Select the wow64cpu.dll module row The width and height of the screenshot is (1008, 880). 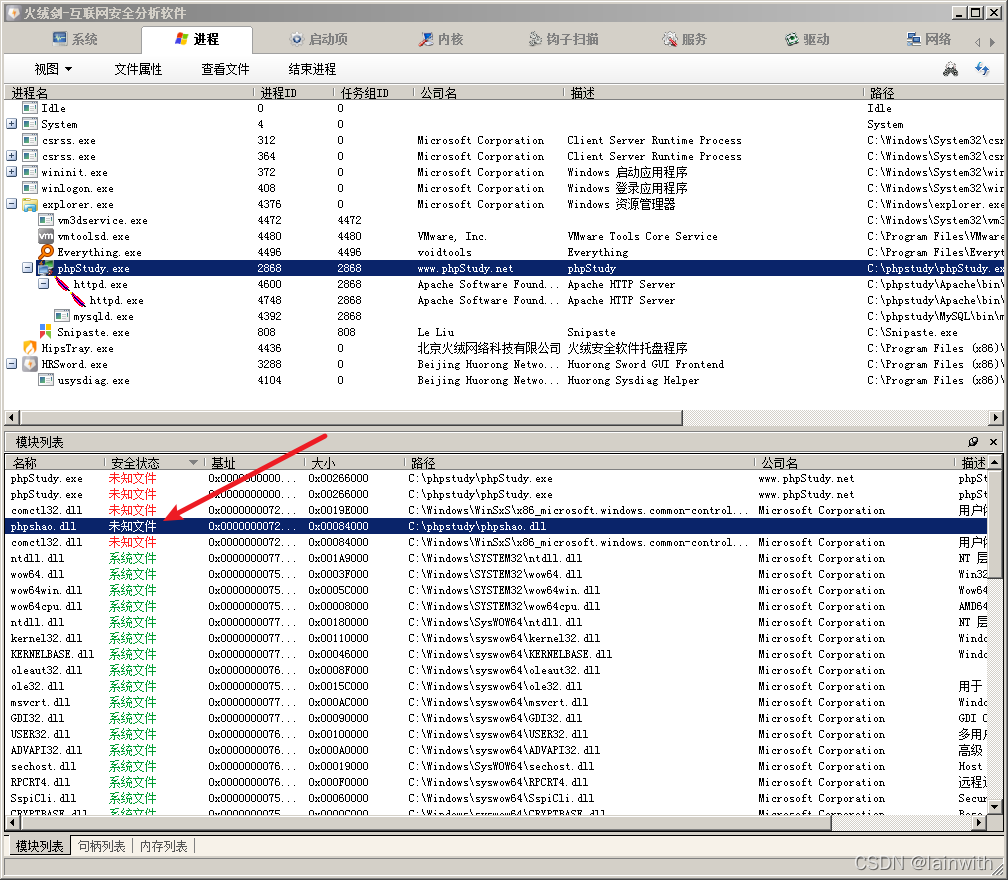(495, 606)
